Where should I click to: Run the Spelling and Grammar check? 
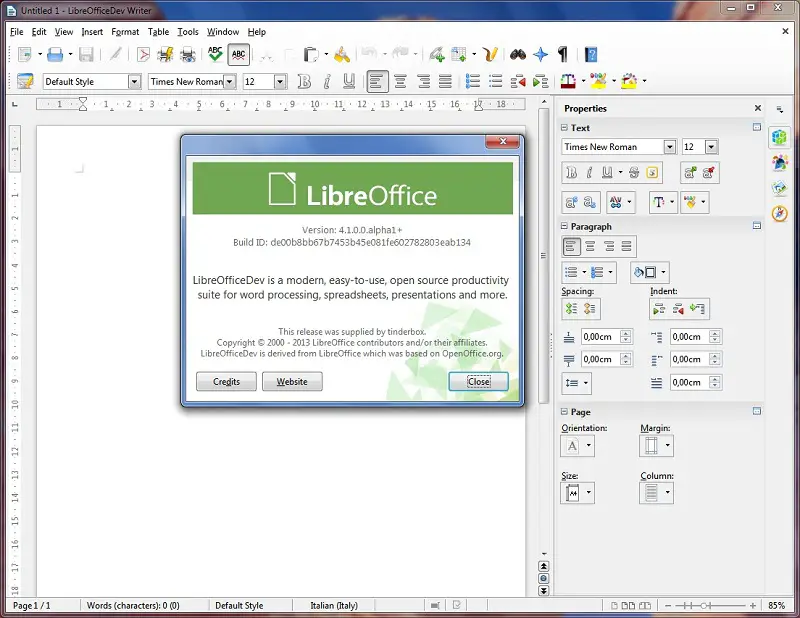[x=215, y=54]
